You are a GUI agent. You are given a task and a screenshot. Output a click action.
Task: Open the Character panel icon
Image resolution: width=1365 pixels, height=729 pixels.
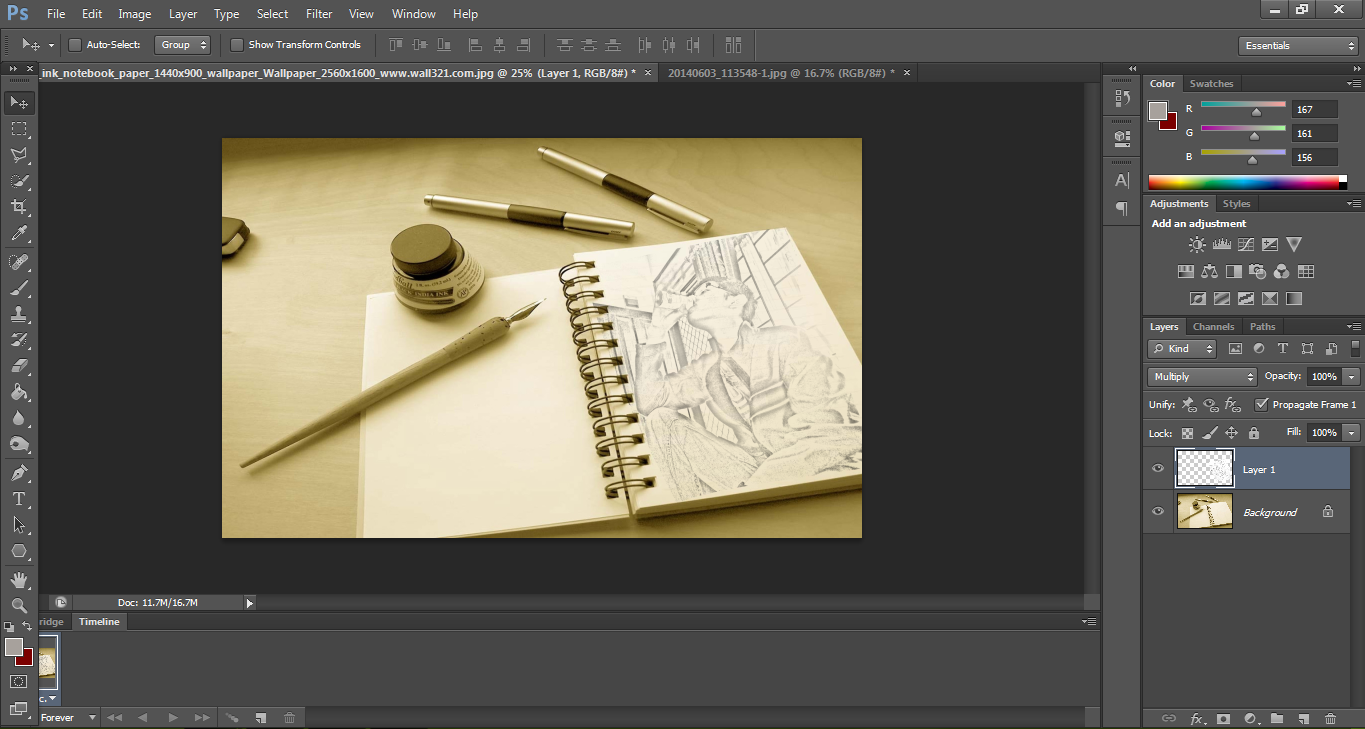1122,181
